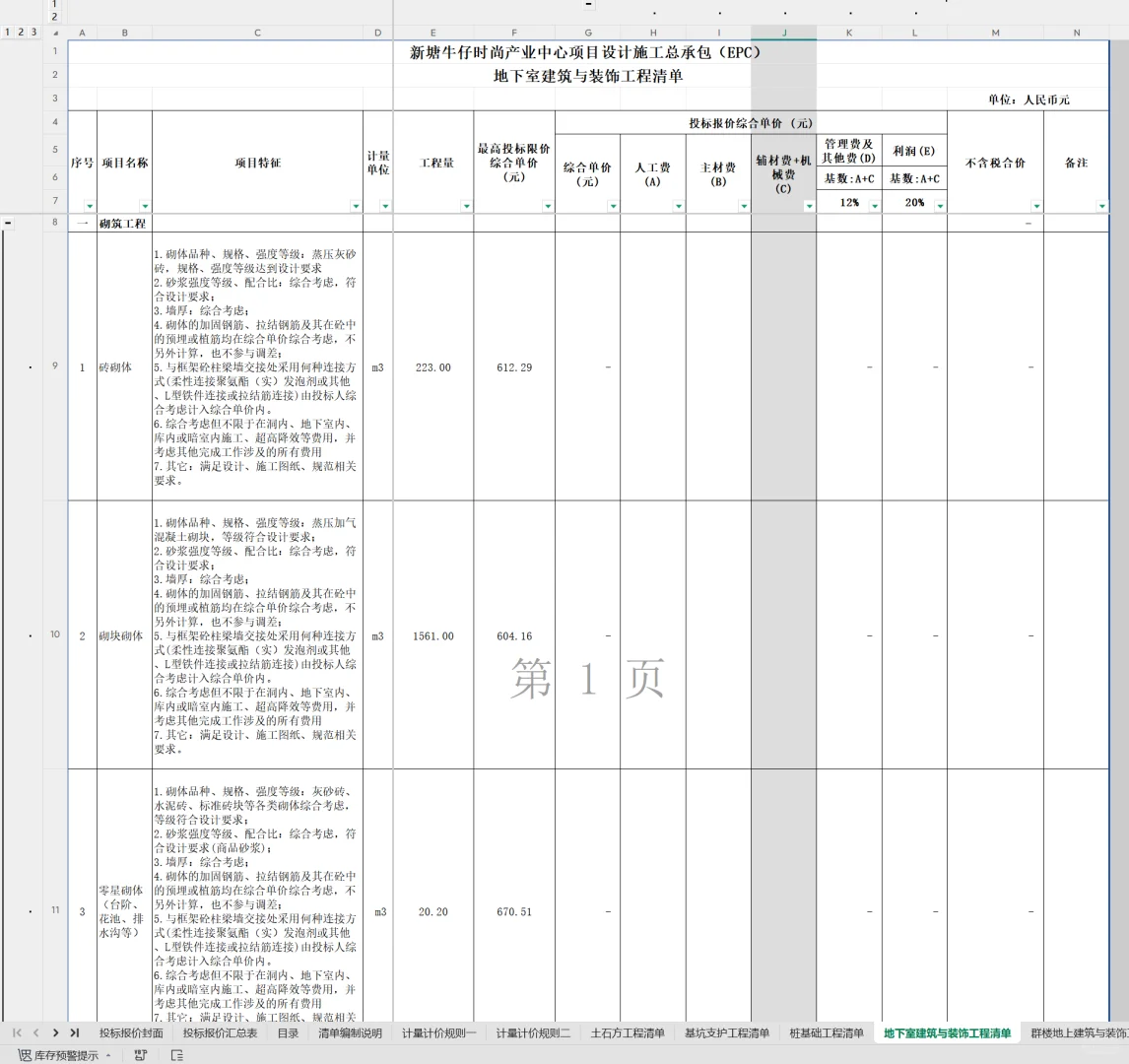Open the 备注 filter dropdown

pyautogui.click(x=1102, y=206)
